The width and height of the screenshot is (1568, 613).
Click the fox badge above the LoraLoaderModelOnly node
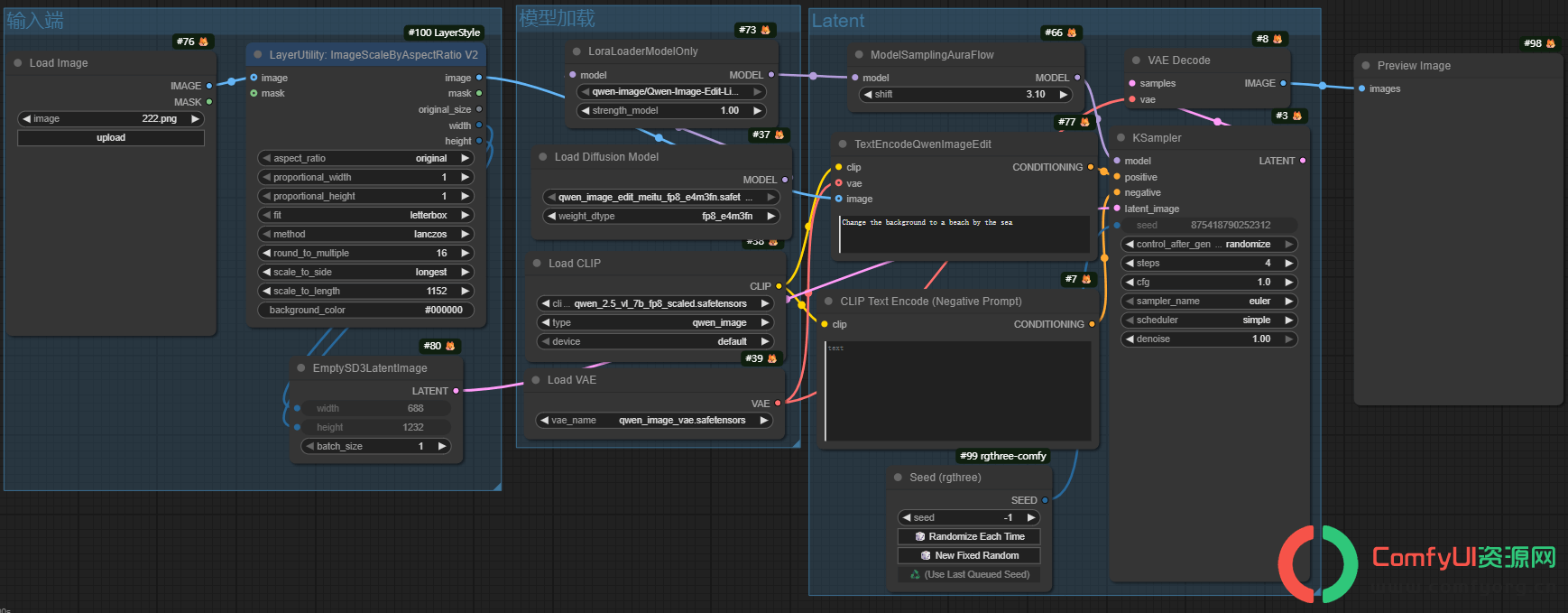766,30
